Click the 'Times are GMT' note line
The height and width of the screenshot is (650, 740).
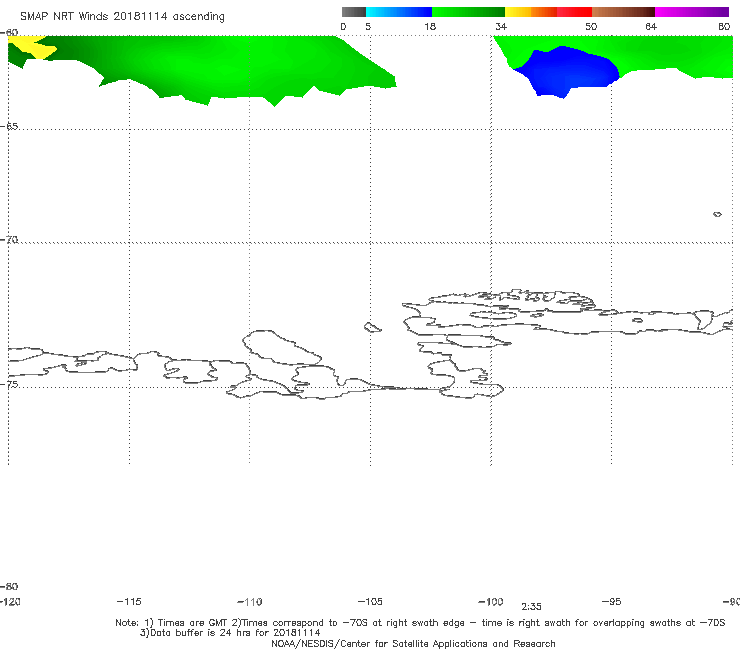(x=420, y=623)
